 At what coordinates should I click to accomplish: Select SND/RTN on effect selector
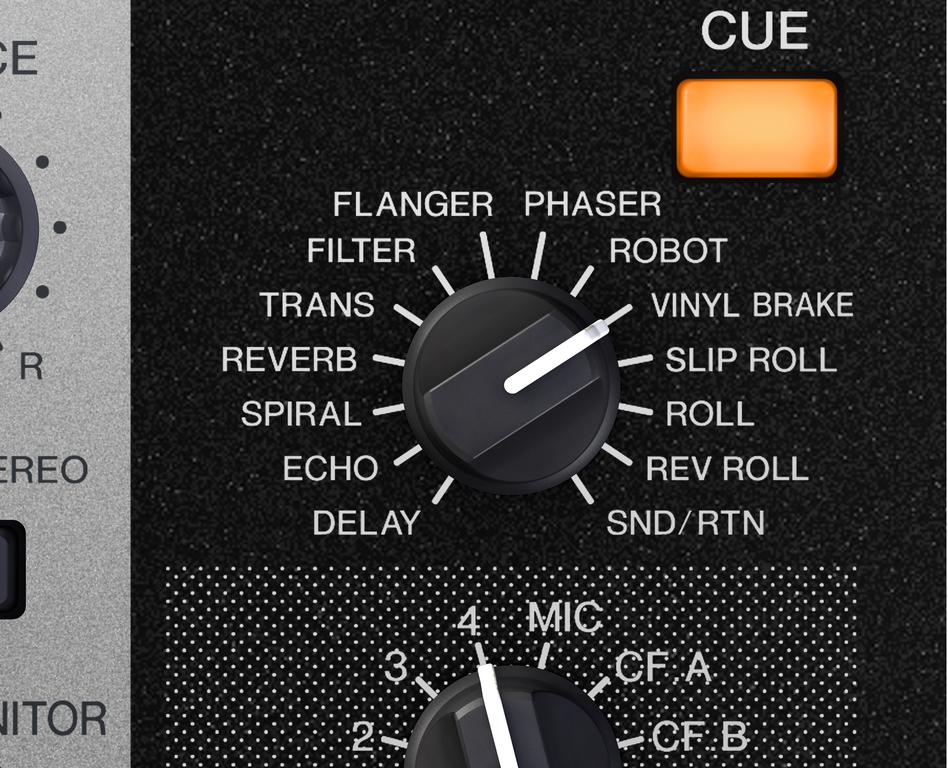click(686, 523)
